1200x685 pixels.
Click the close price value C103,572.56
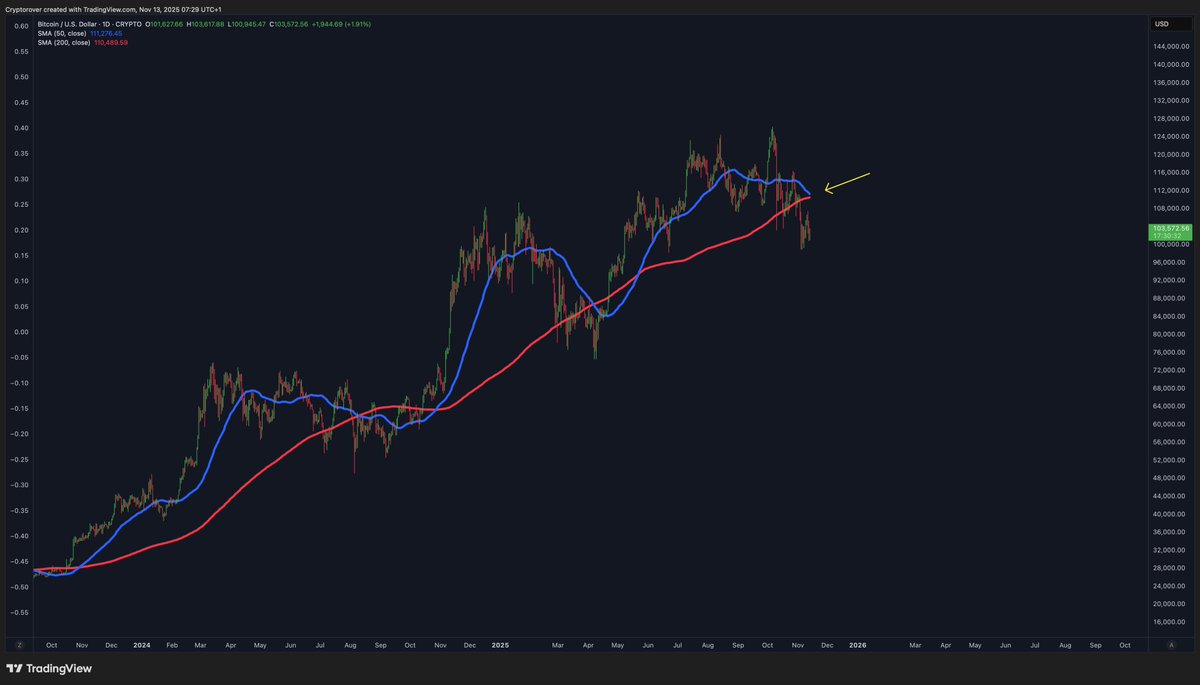(x=290, y=23)
